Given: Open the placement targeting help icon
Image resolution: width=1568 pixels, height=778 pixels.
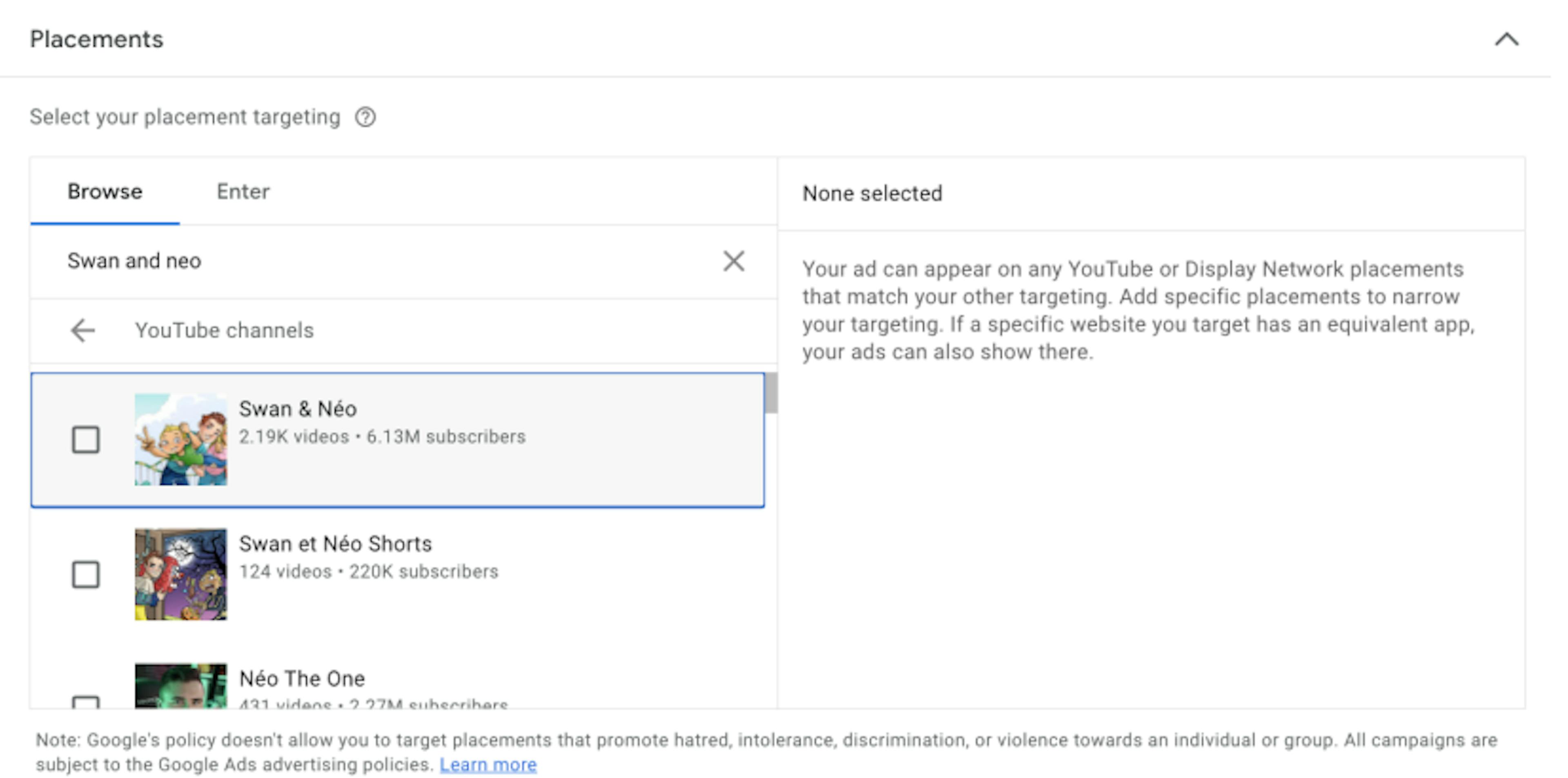Looking at the screenshot, I should point(365,117).
